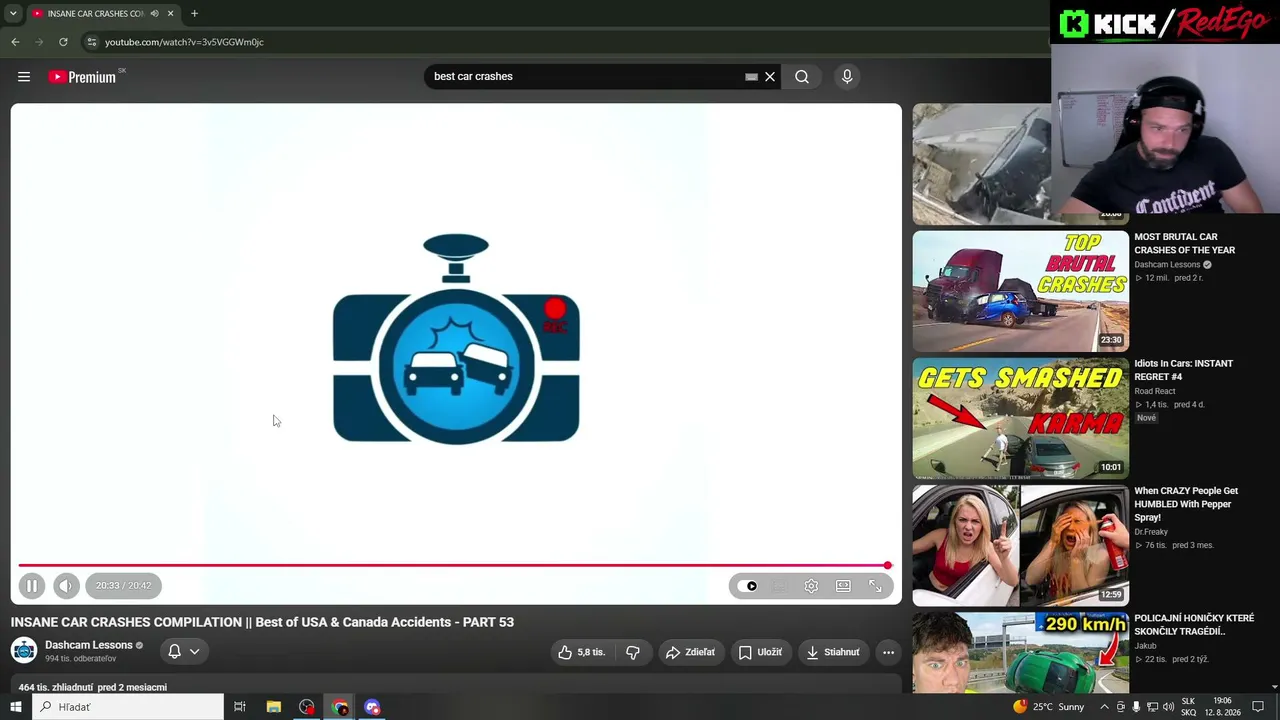Click the taskbar Hľadať search box

[x=128, y=707]
